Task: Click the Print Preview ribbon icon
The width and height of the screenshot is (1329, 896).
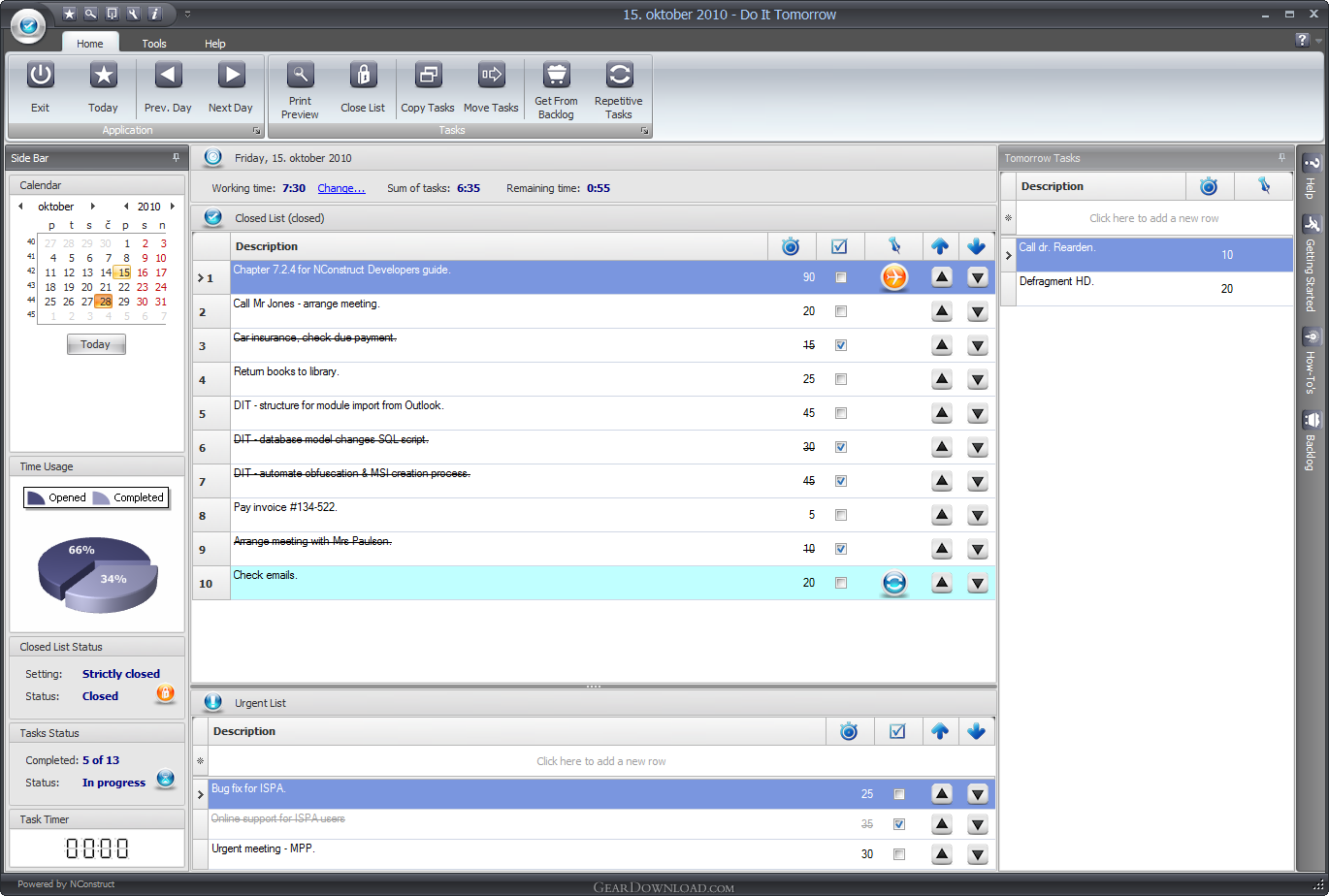Action: pos(300,76)
